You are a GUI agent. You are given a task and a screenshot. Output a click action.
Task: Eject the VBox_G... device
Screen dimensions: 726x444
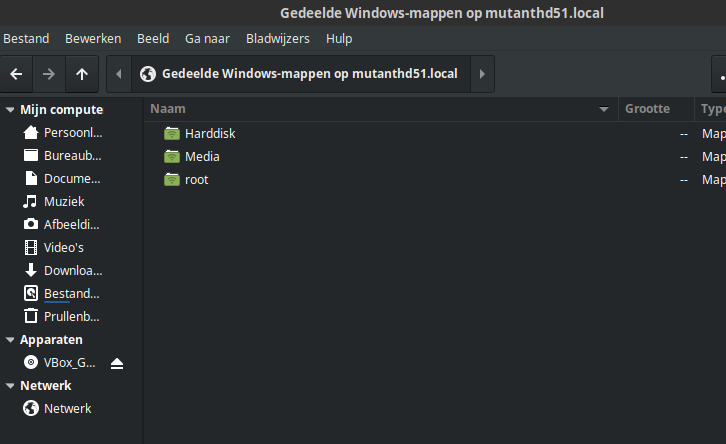[117, 363]
